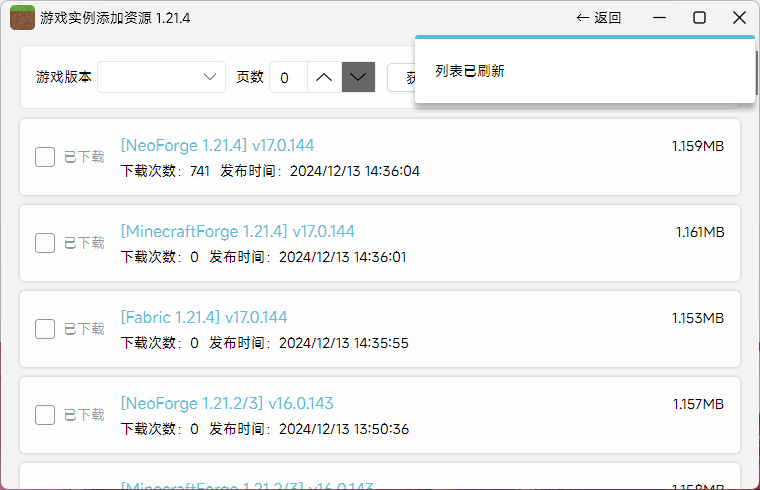
Task: Maximize the resource window
Action: [x=699, y=17]
